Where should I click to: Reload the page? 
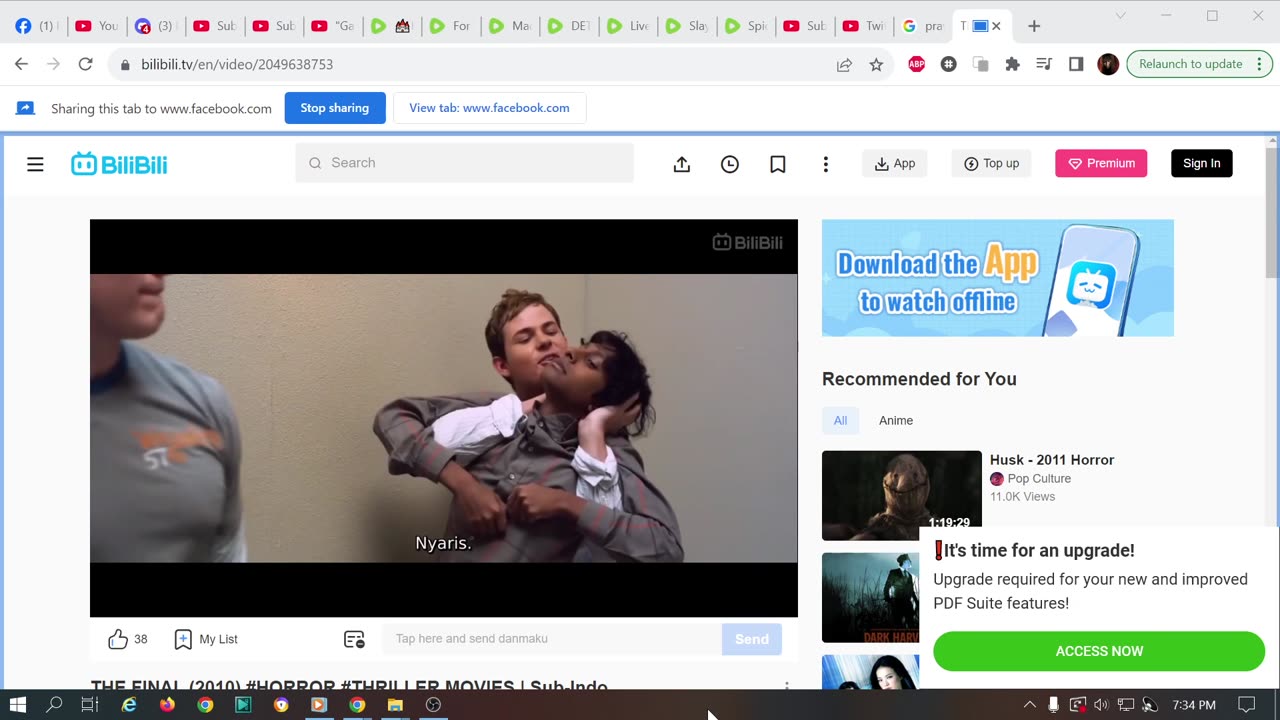coord(86,64)
